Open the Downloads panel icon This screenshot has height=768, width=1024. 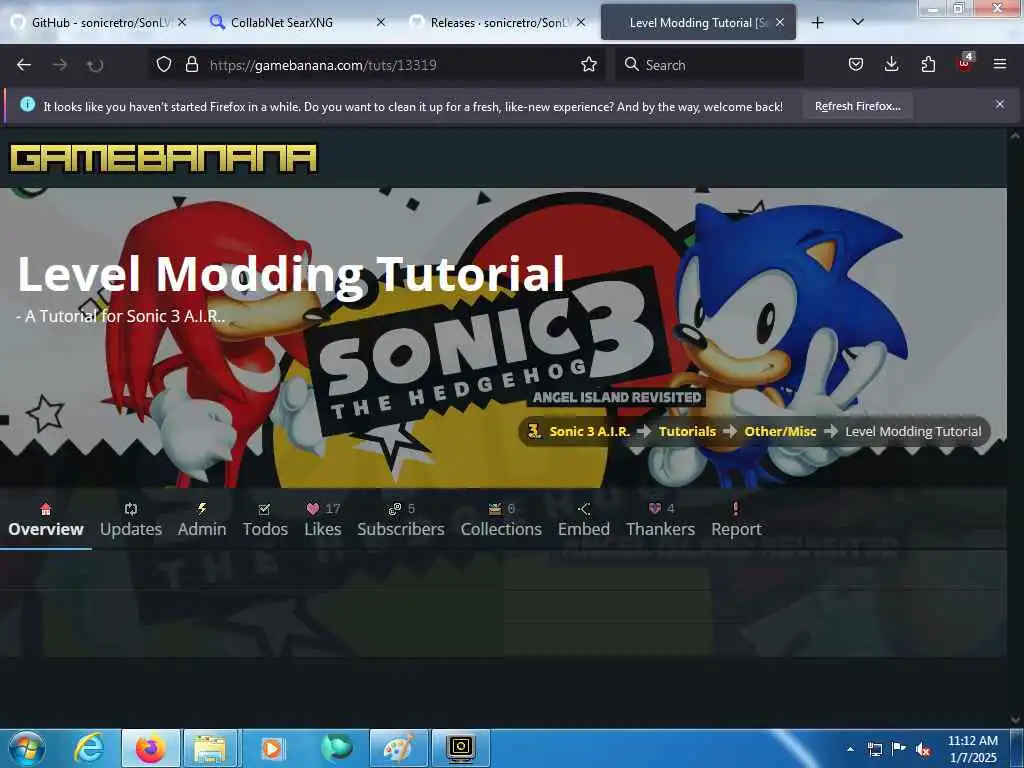891,64
